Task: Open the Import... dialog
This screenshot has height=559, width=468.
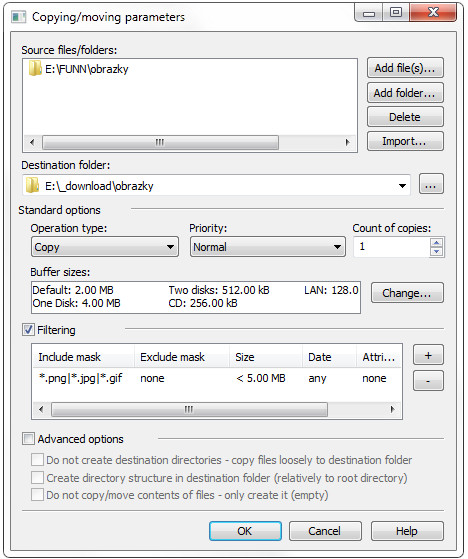Action: (405, 141)
